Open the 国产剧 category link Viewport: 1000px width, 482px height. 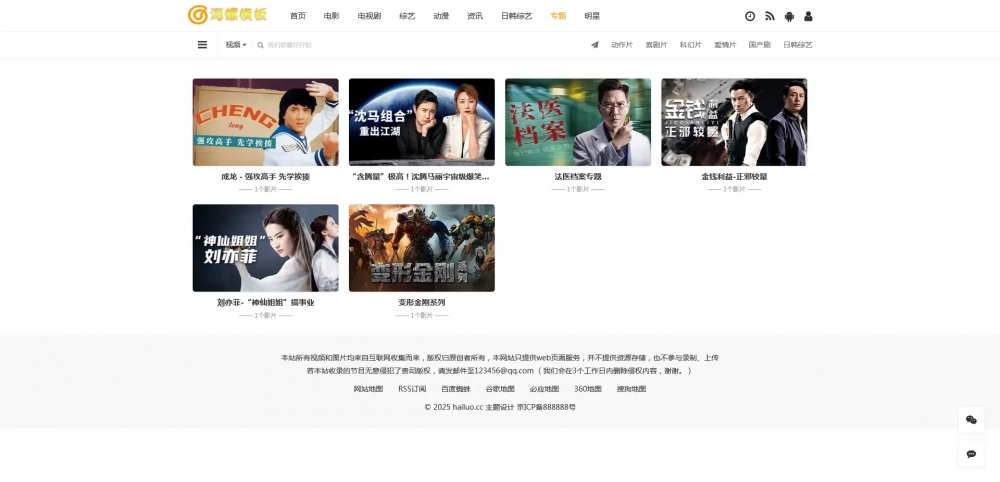[759, 45]
